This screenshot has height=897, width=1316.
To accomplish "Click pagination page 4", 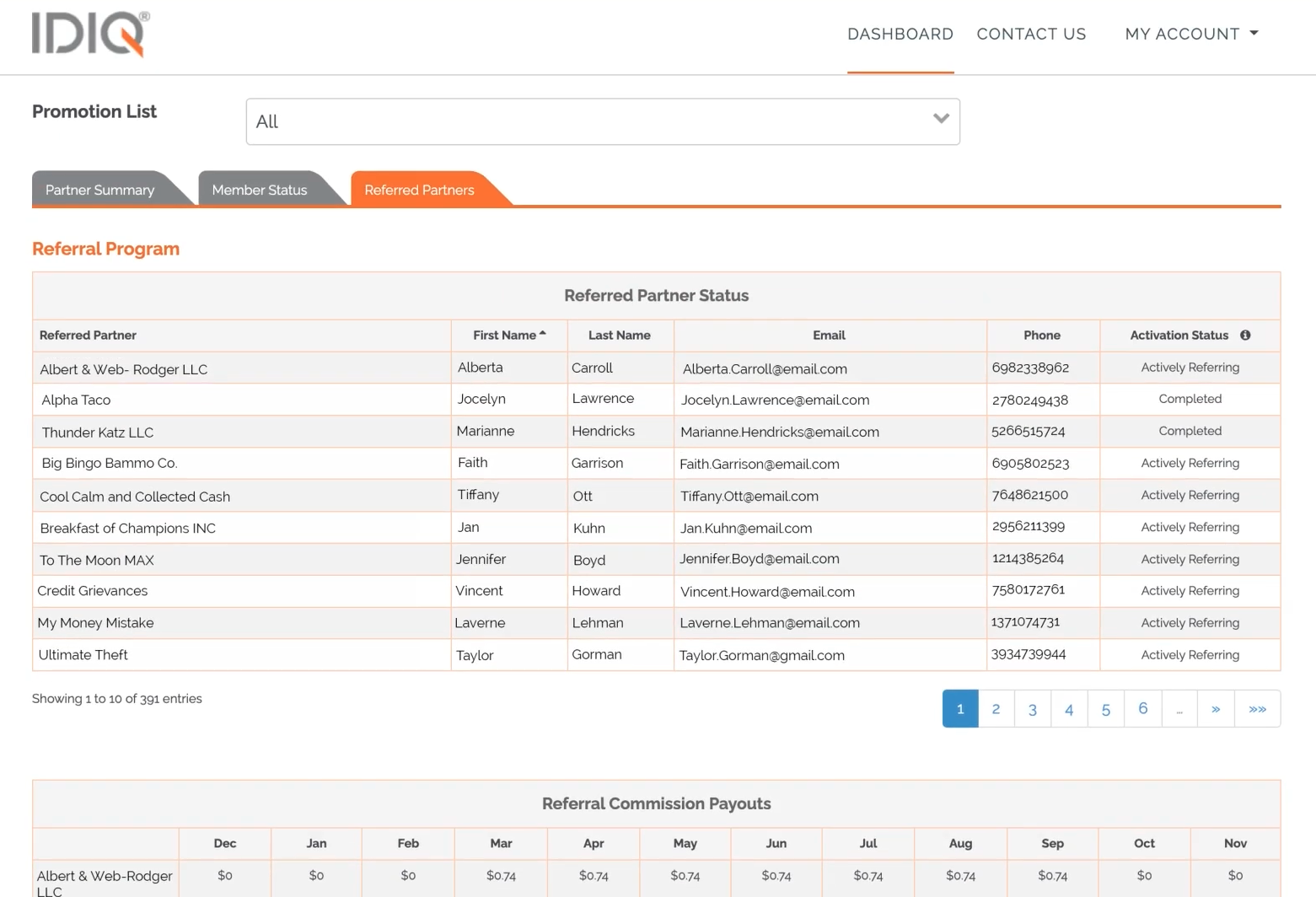I will click(1069, 708).
